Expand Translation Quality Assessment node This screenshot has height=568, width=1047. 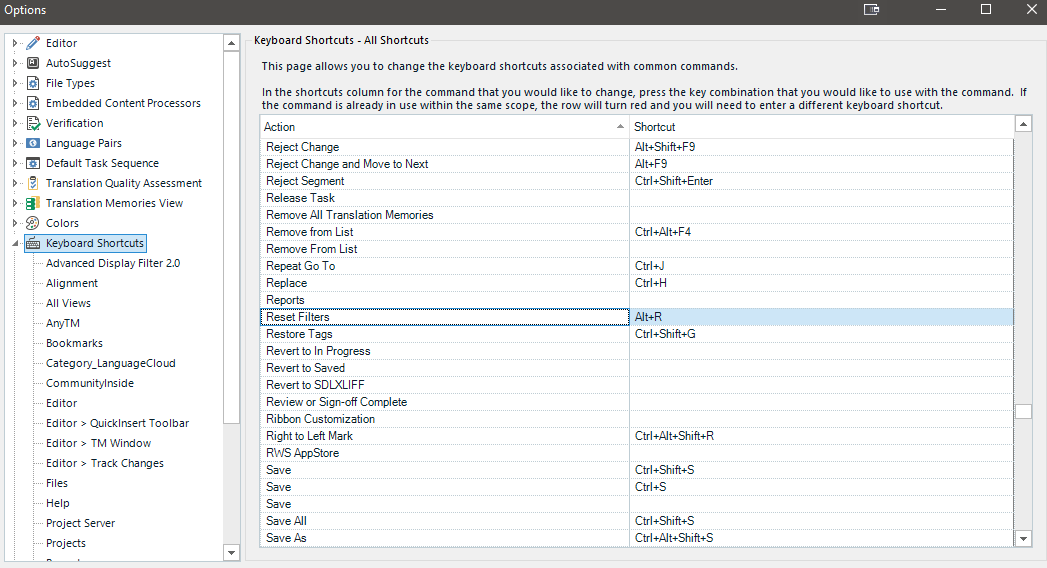(x=15, y=184)
